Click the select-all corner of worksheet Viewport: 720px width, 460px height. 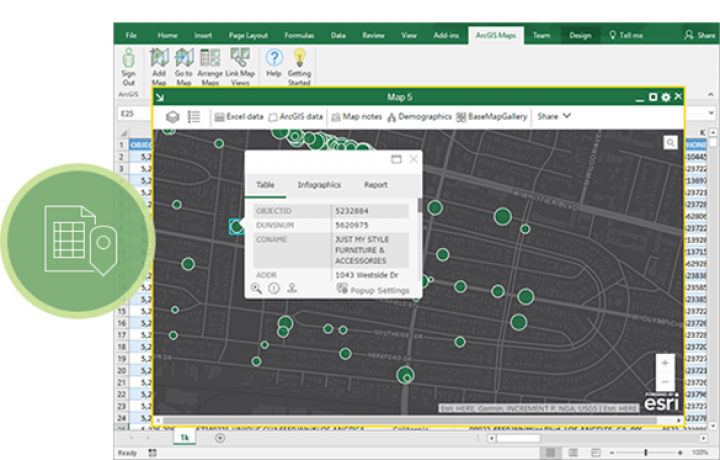click(123, 133)
